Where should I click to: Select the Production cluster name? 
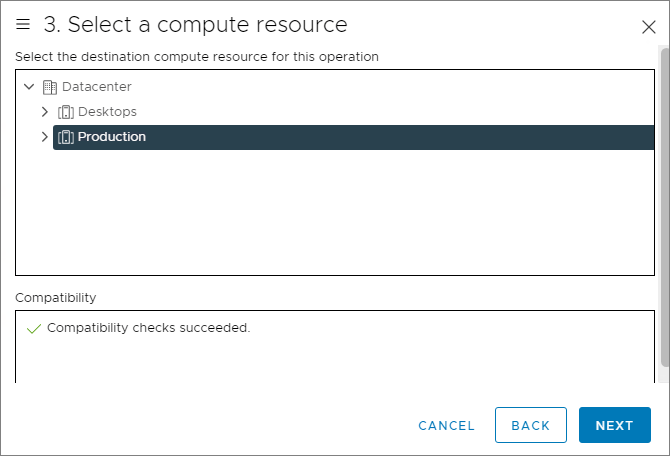pyautogui.click(x=112, y=137)
